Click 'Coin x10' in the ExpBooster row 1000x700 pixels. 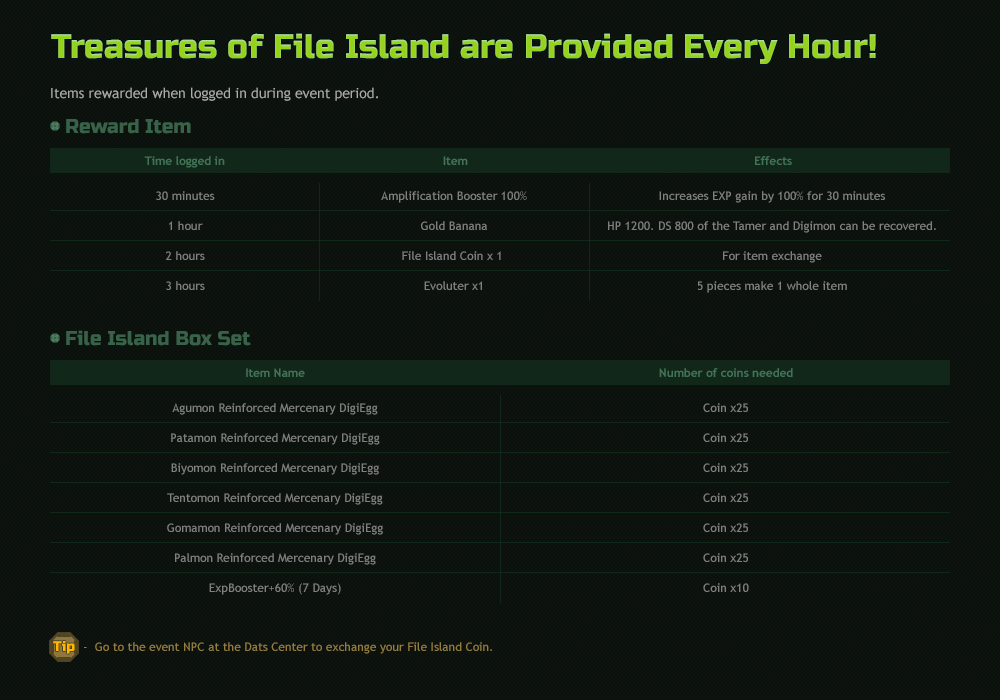coord(726,588)
